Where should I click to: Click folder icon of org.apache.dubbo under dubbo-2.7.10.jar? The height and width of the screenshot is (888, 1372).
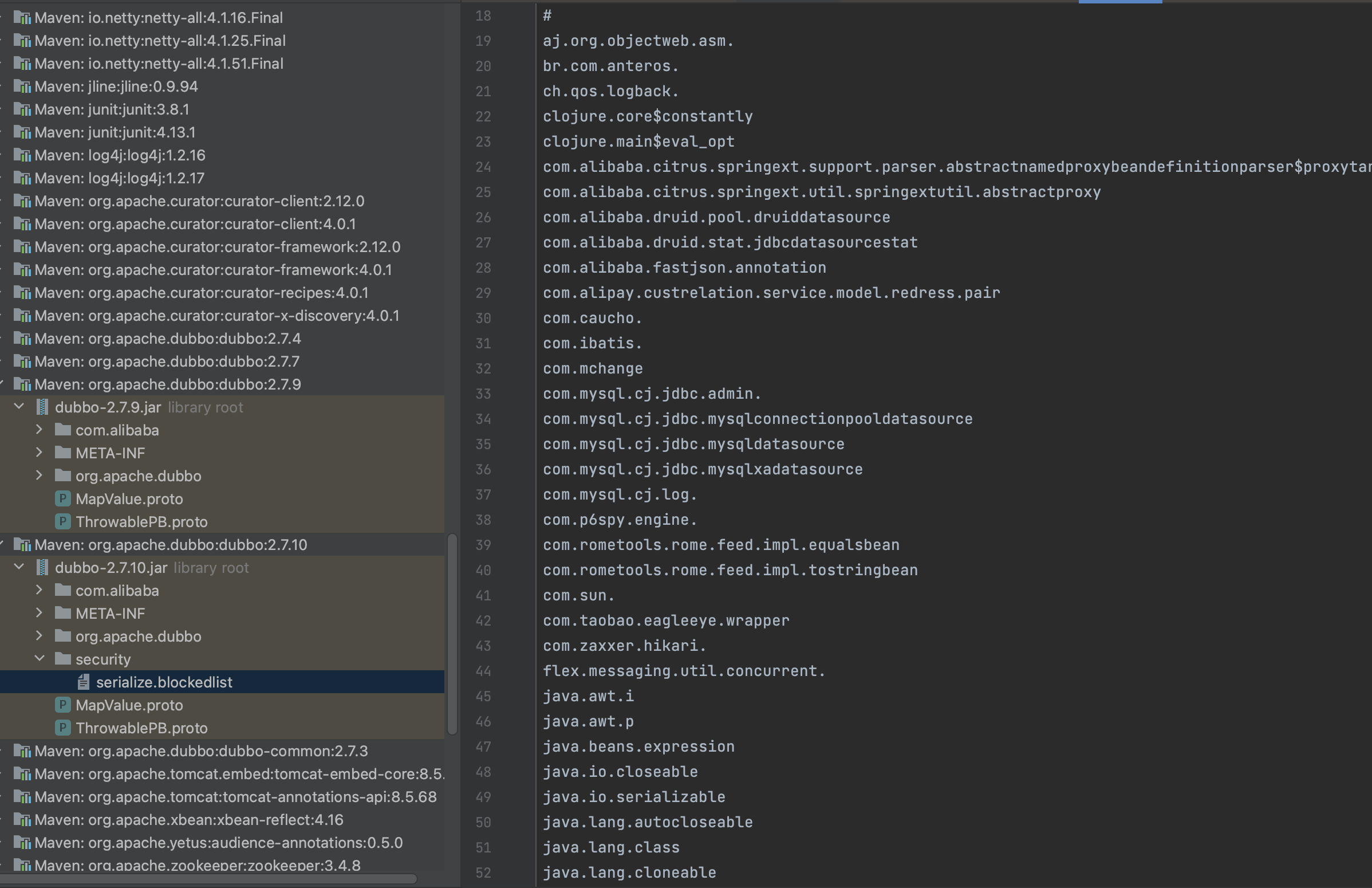[63, 636]
